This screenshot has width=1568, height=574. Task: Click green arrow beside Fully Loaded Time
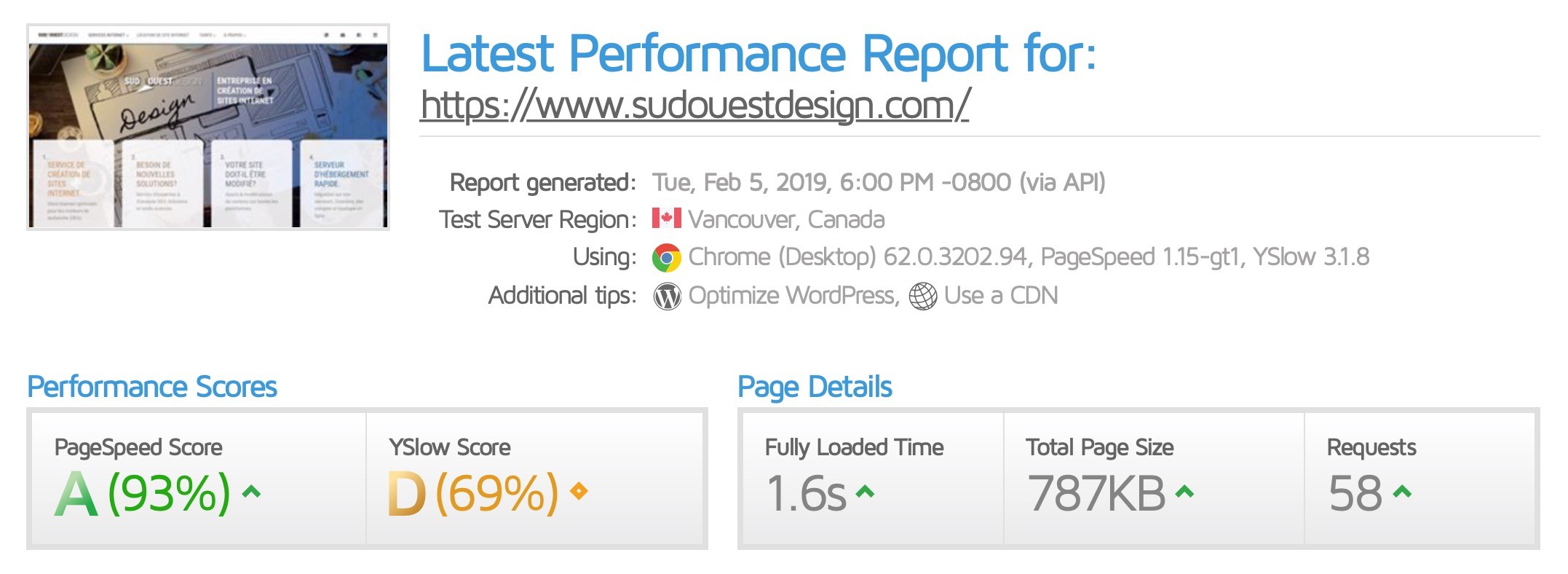point(865,492)
